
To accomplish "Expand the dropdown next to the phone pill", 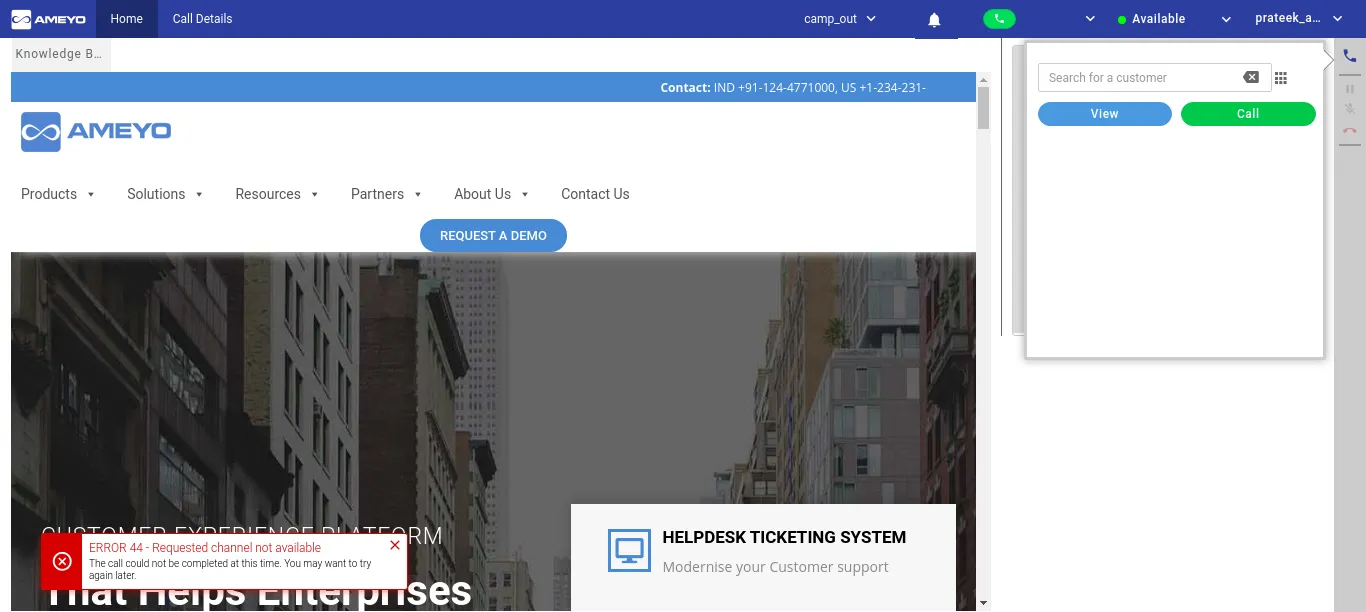I will pos(1090,19).
